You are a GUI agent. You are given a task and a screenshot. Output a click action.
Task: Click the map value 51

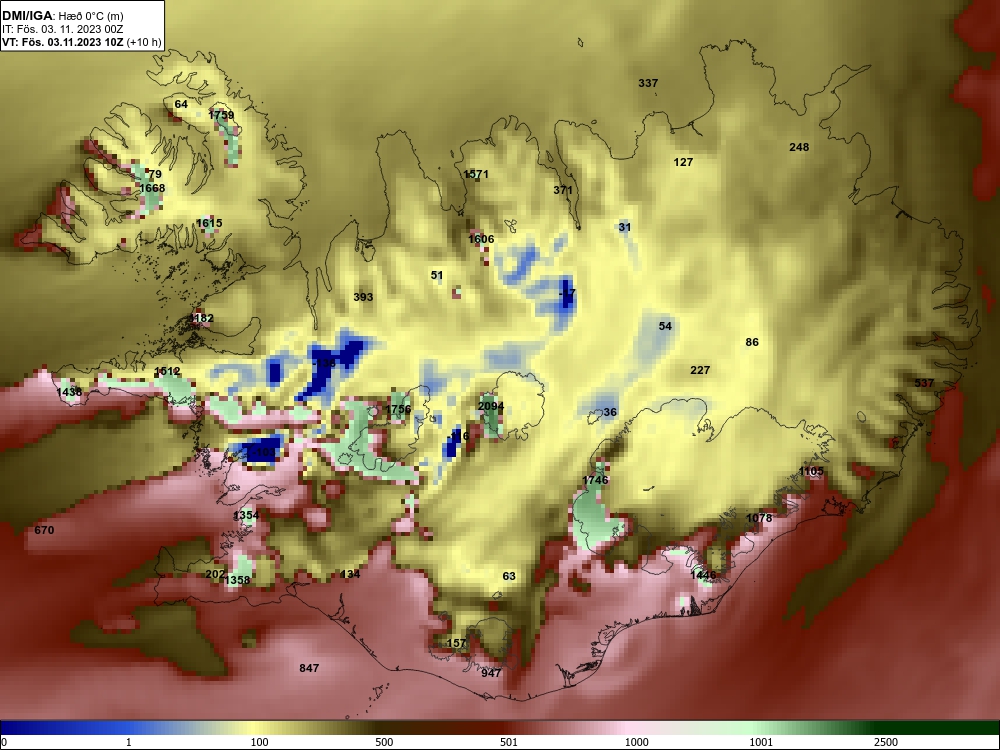click(437, 276)
